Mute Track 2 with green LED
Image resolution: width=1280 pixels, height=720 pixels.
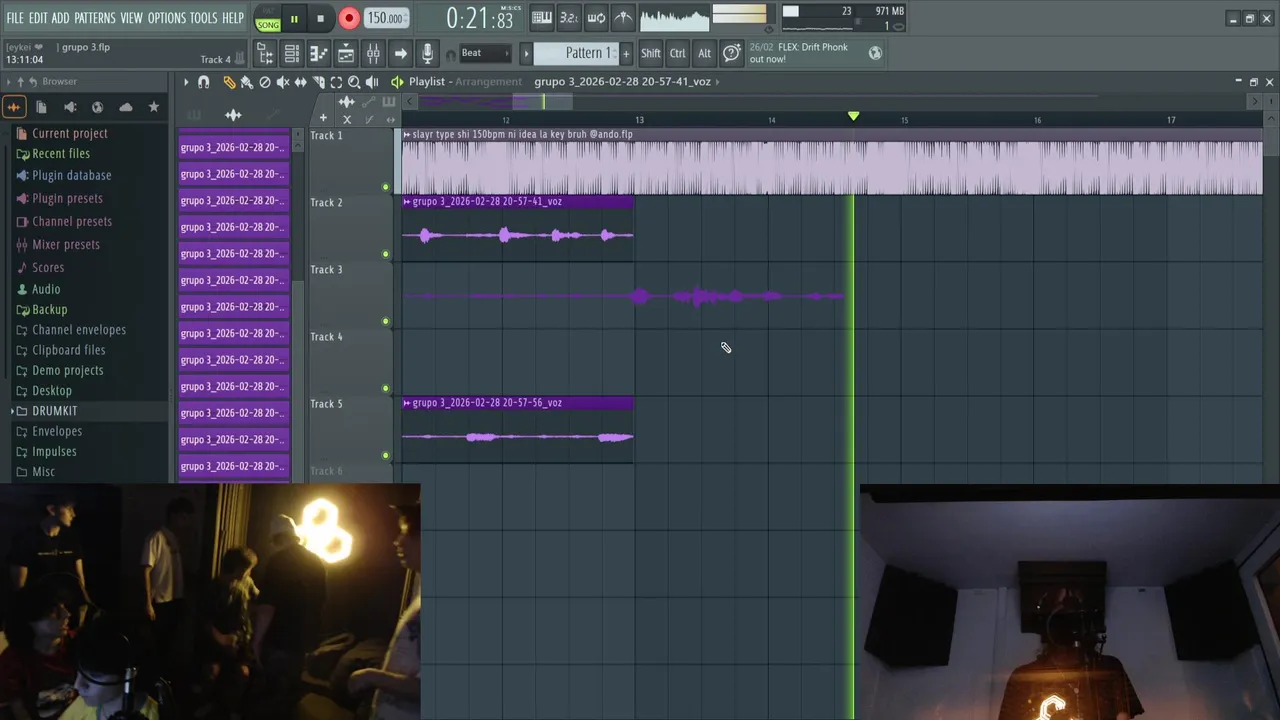click(385, 254)
